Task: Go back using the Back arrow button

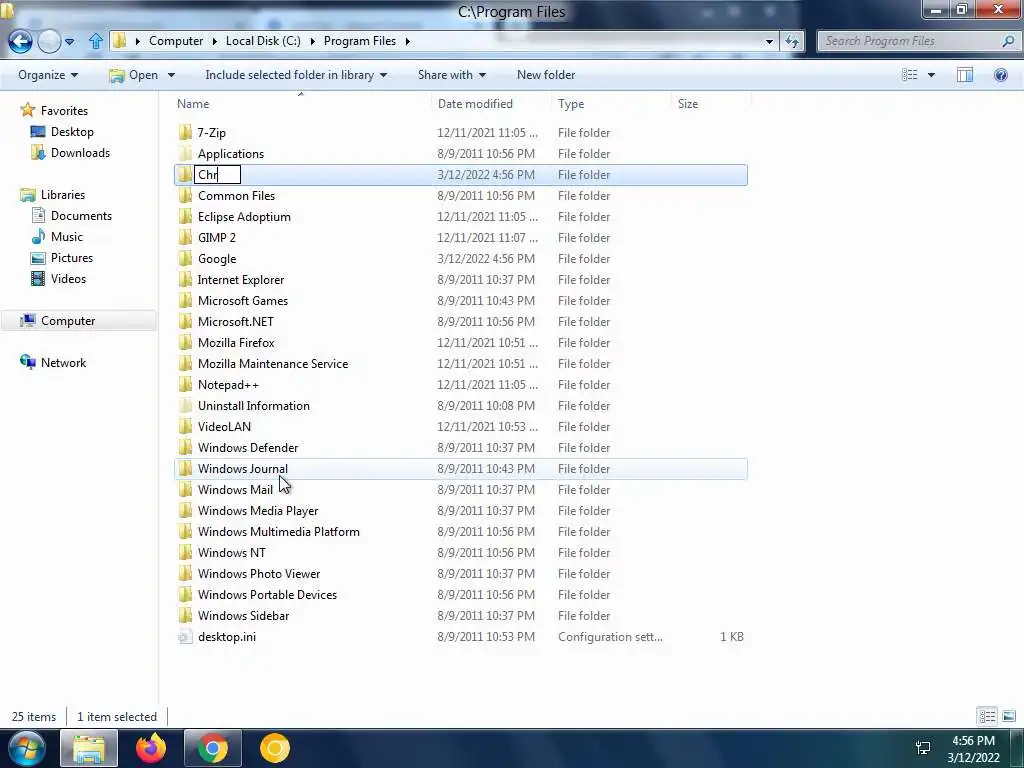Action: point(20,41)
